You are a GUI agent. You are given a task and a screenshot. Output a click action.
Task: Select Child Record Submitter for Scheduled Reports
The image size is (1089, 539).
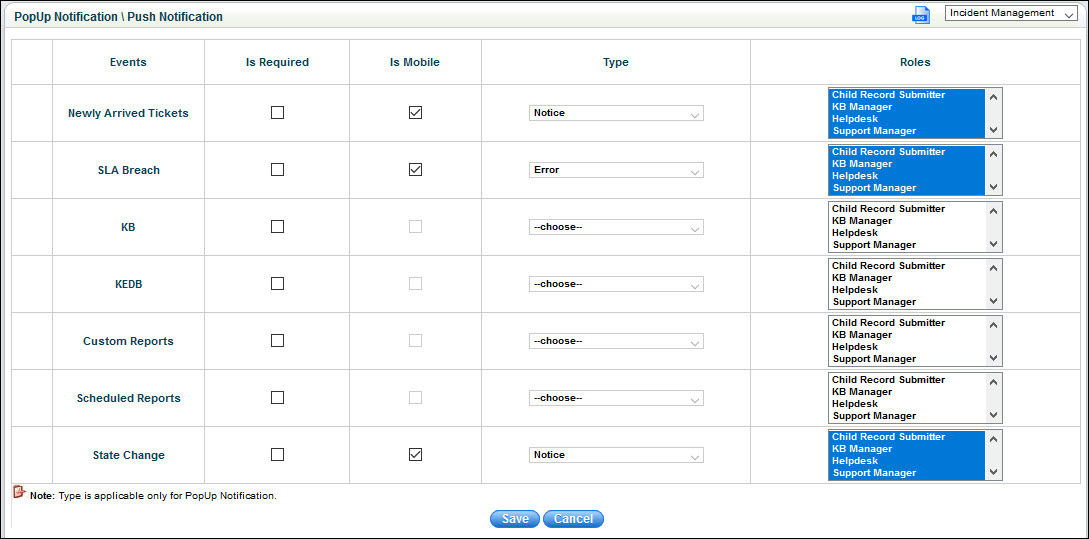pyautogui.click(x=907, y=379)
